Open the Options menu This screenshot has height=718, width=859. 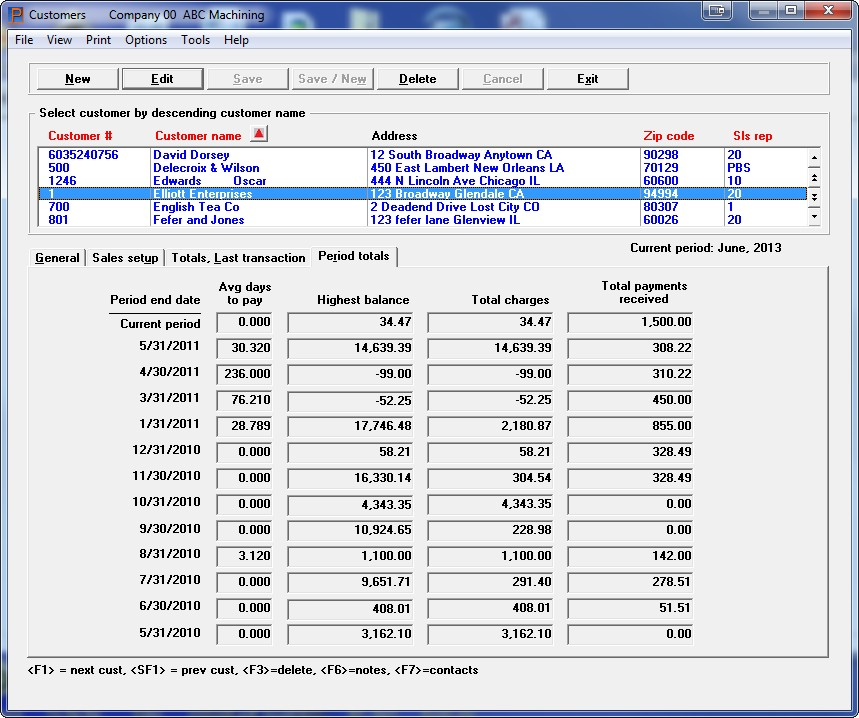tap(146, 40)
